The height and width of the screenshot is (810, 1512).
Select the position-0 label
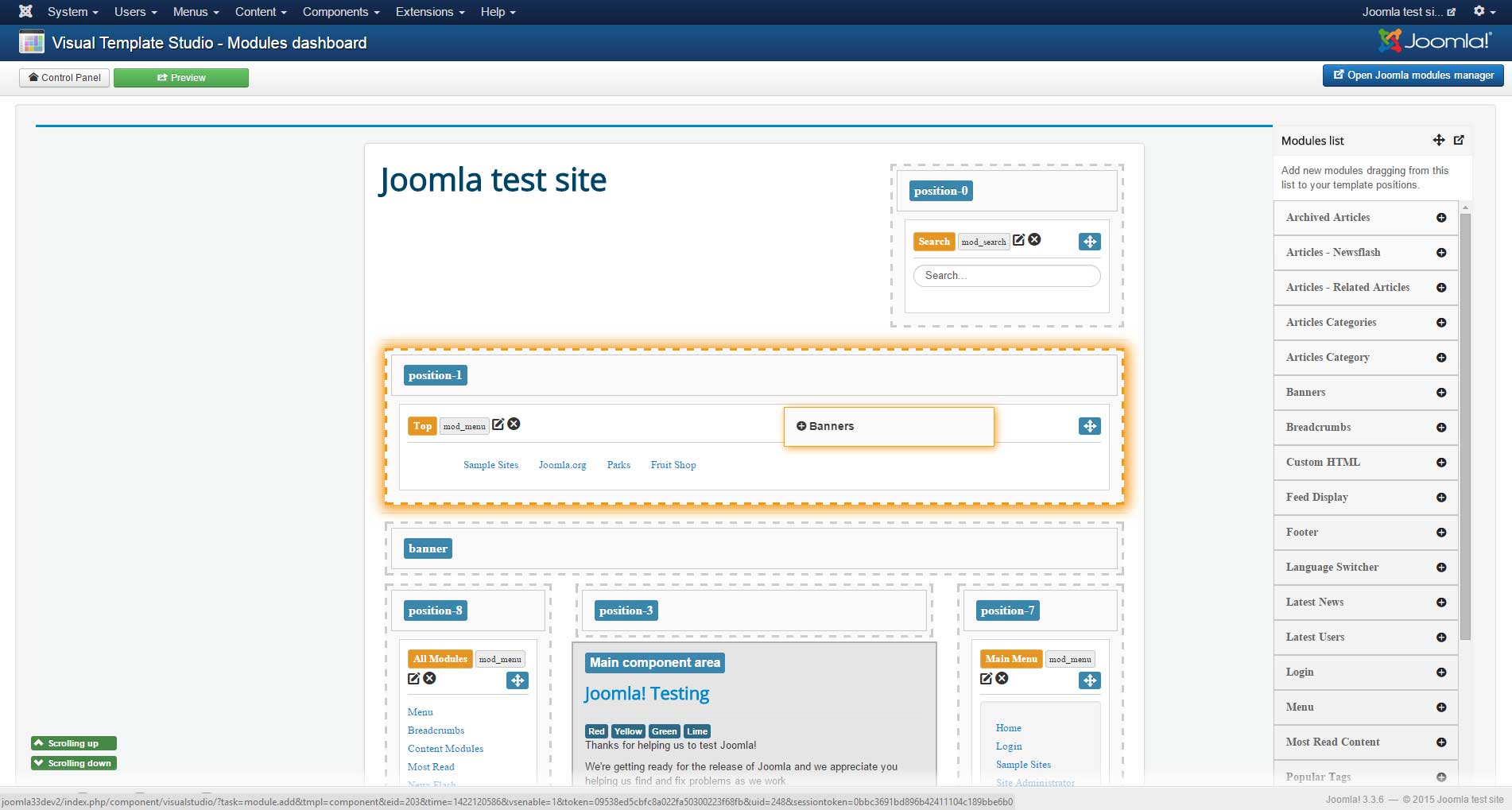point(941,191)
